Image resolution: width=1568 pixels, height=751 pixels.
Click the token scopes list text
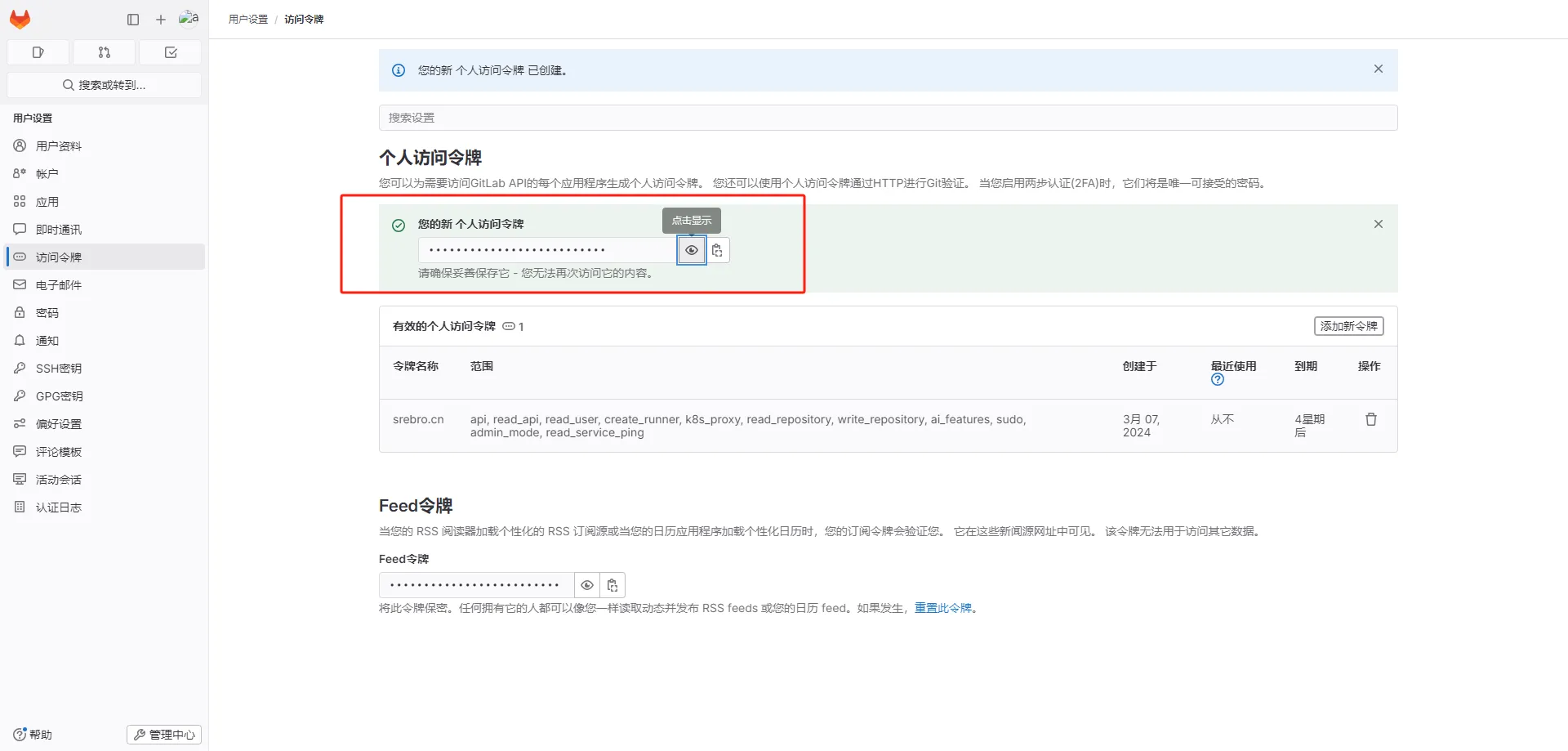pyautogui.click(x=748, y=426)
